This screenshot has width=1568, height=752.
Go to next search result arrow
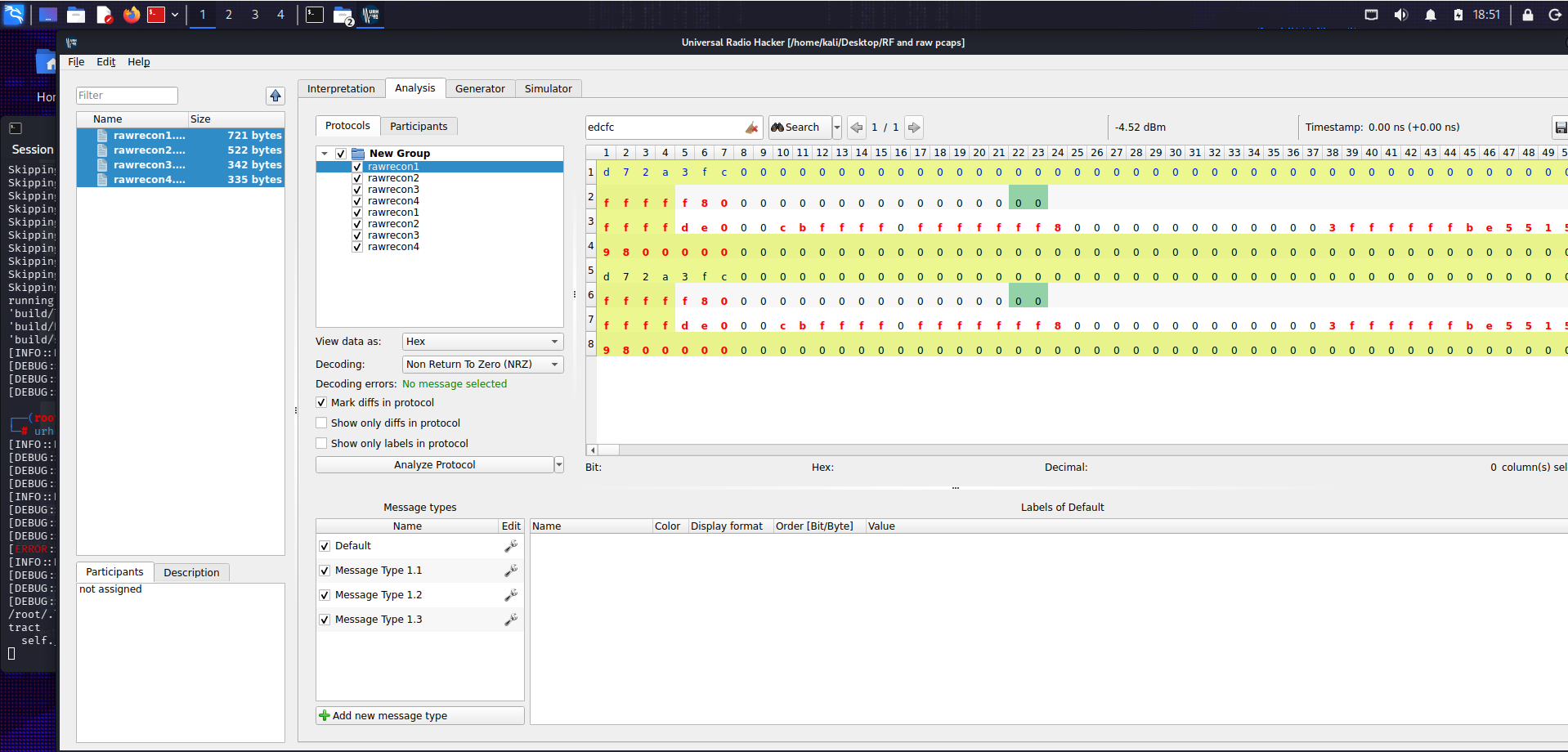[914, 128]
